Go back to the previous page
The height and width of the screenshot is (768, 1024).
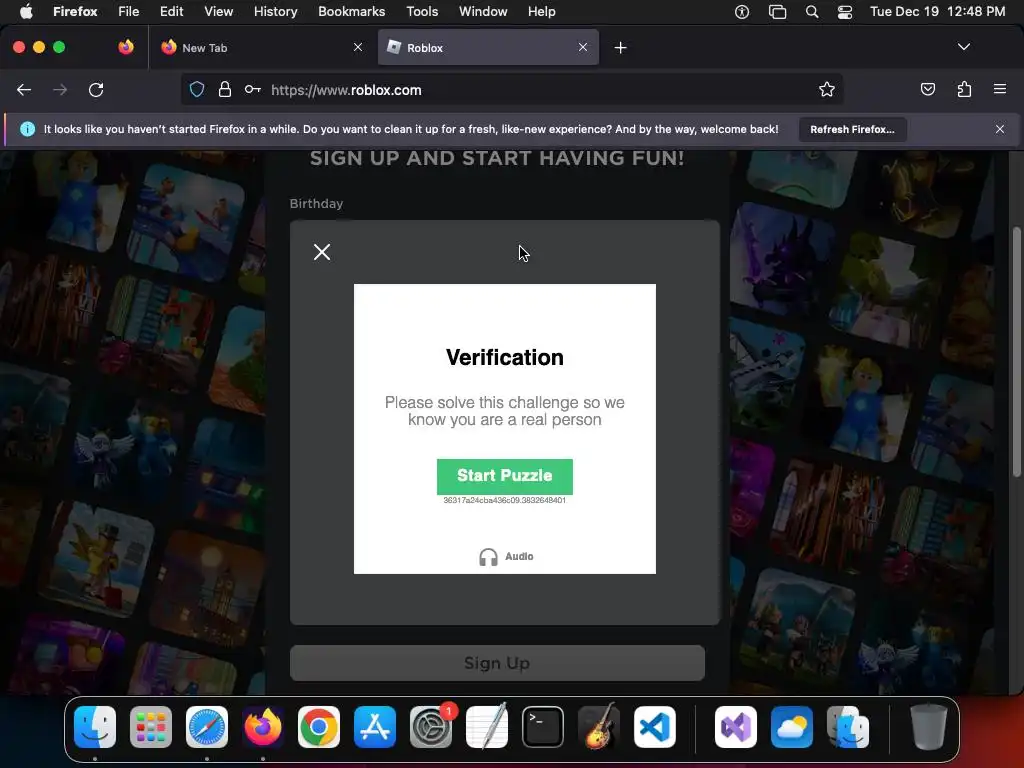pyautogui.click(x=24, y=90)
